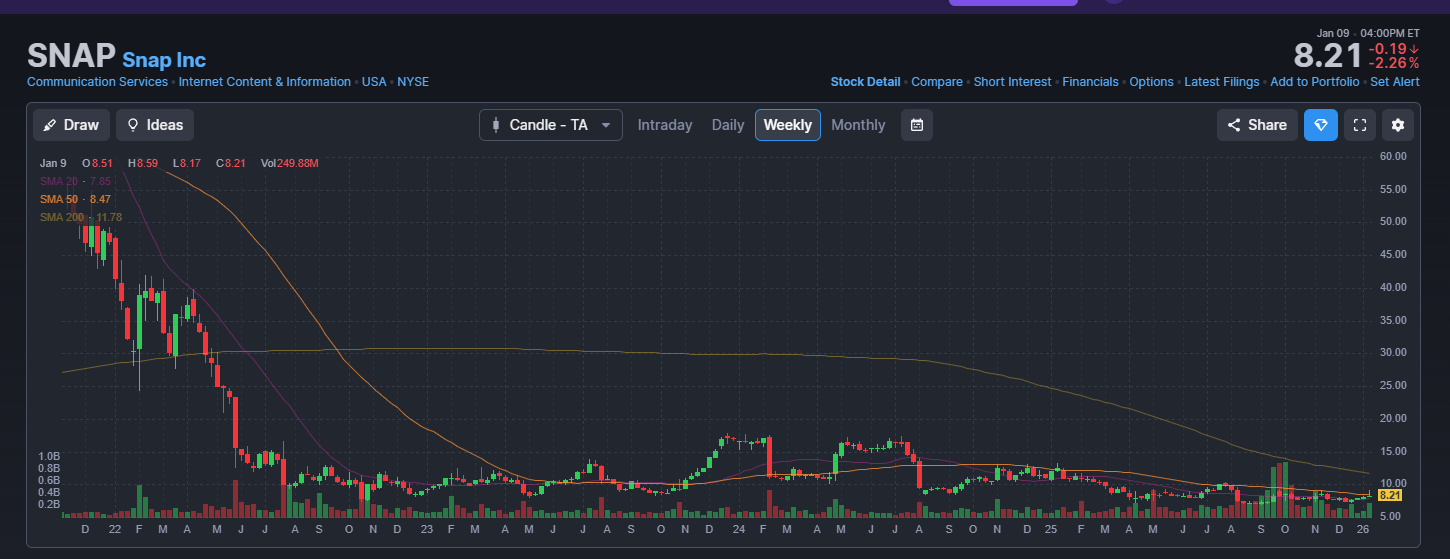Open Internet Content & Information industry link
The height and width of the screenshot is (559, 1450).
pyautogui.click(x=264, y=82)
